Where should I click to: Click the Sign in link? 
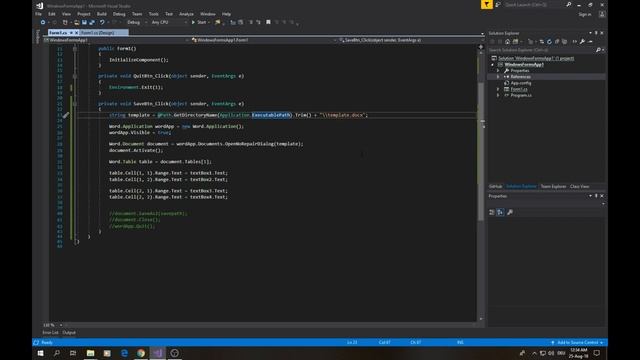[x=585, y=14]
